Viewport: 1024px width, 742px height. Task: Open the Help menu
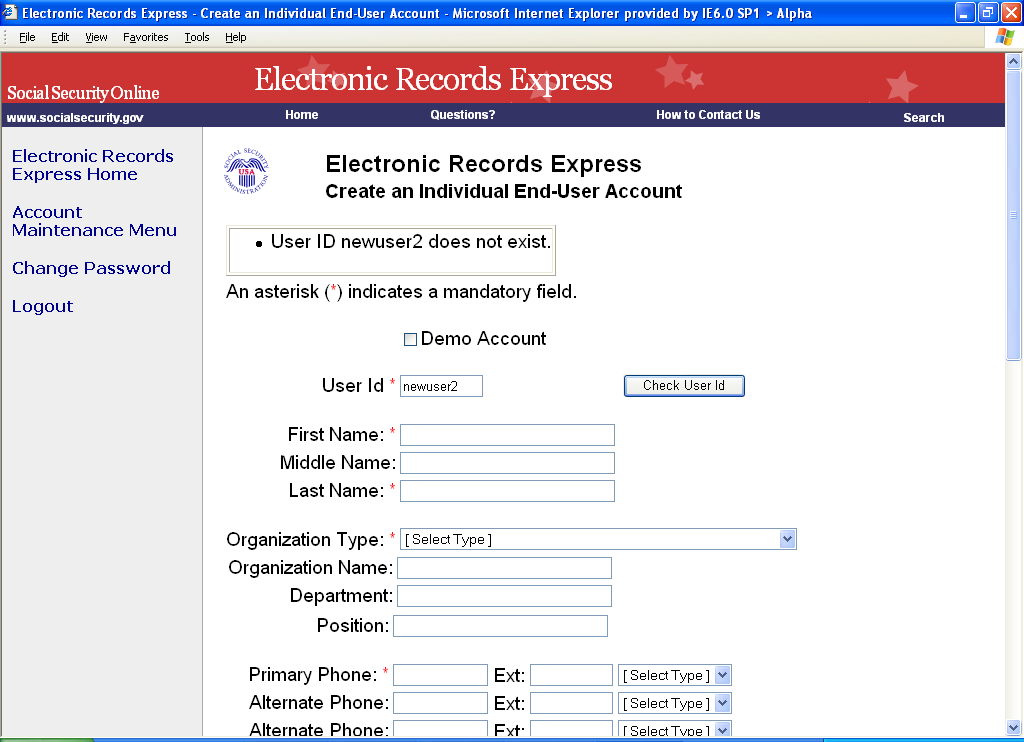click(x=236, y=37)
